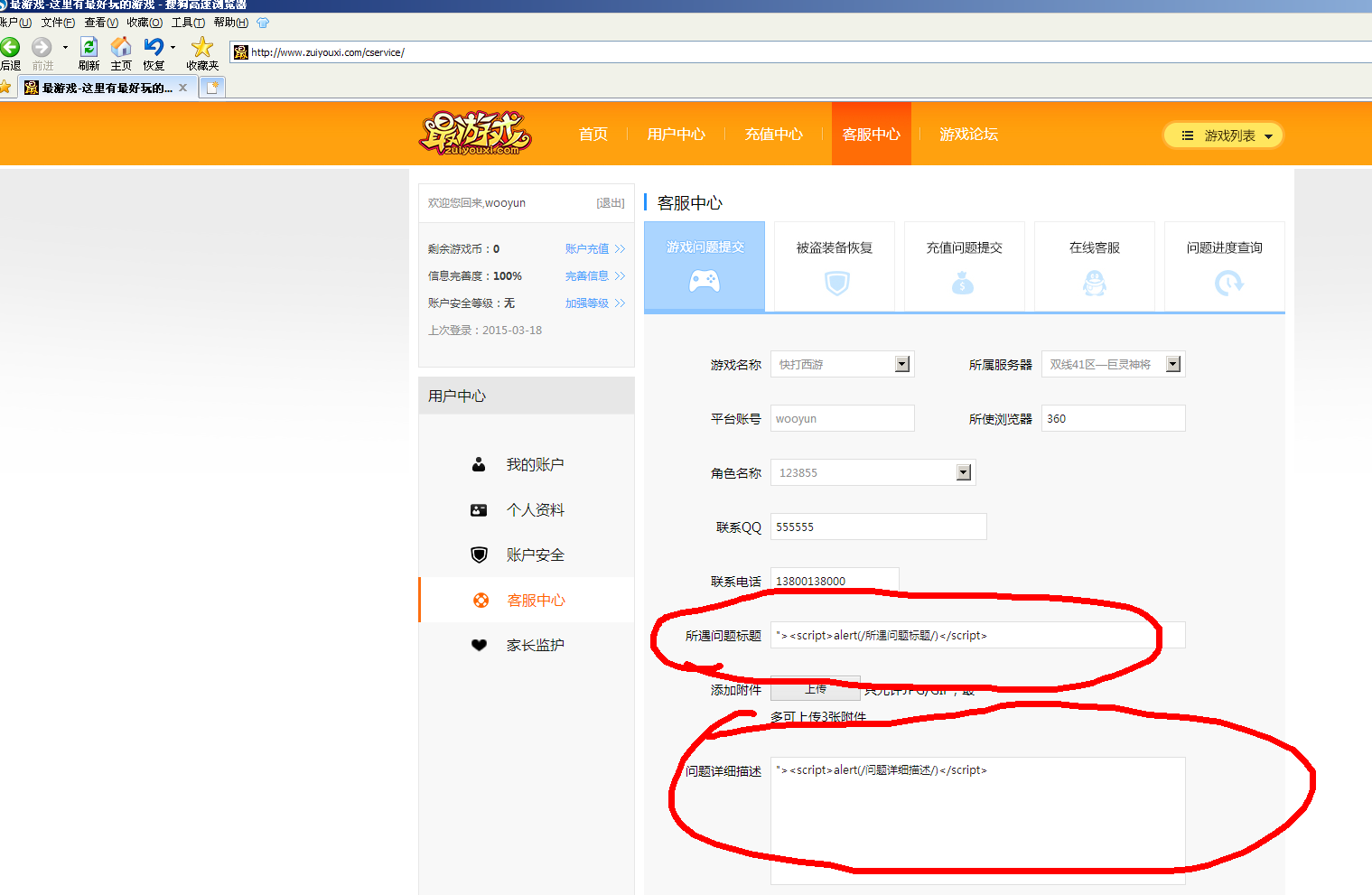
Task: Click the shield icon beside 账户安全
Action: [x=480, y=555]
